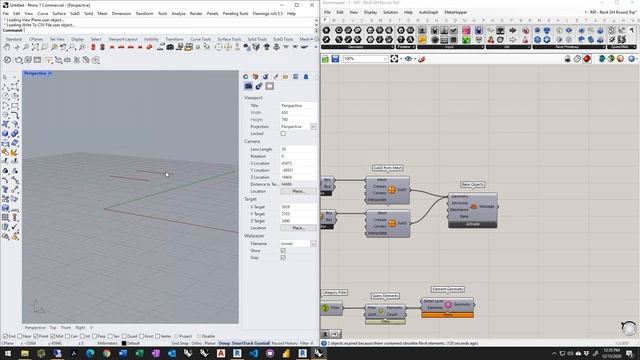
Task: Switch to the Top viewport tab
Action: pos(53,327)
